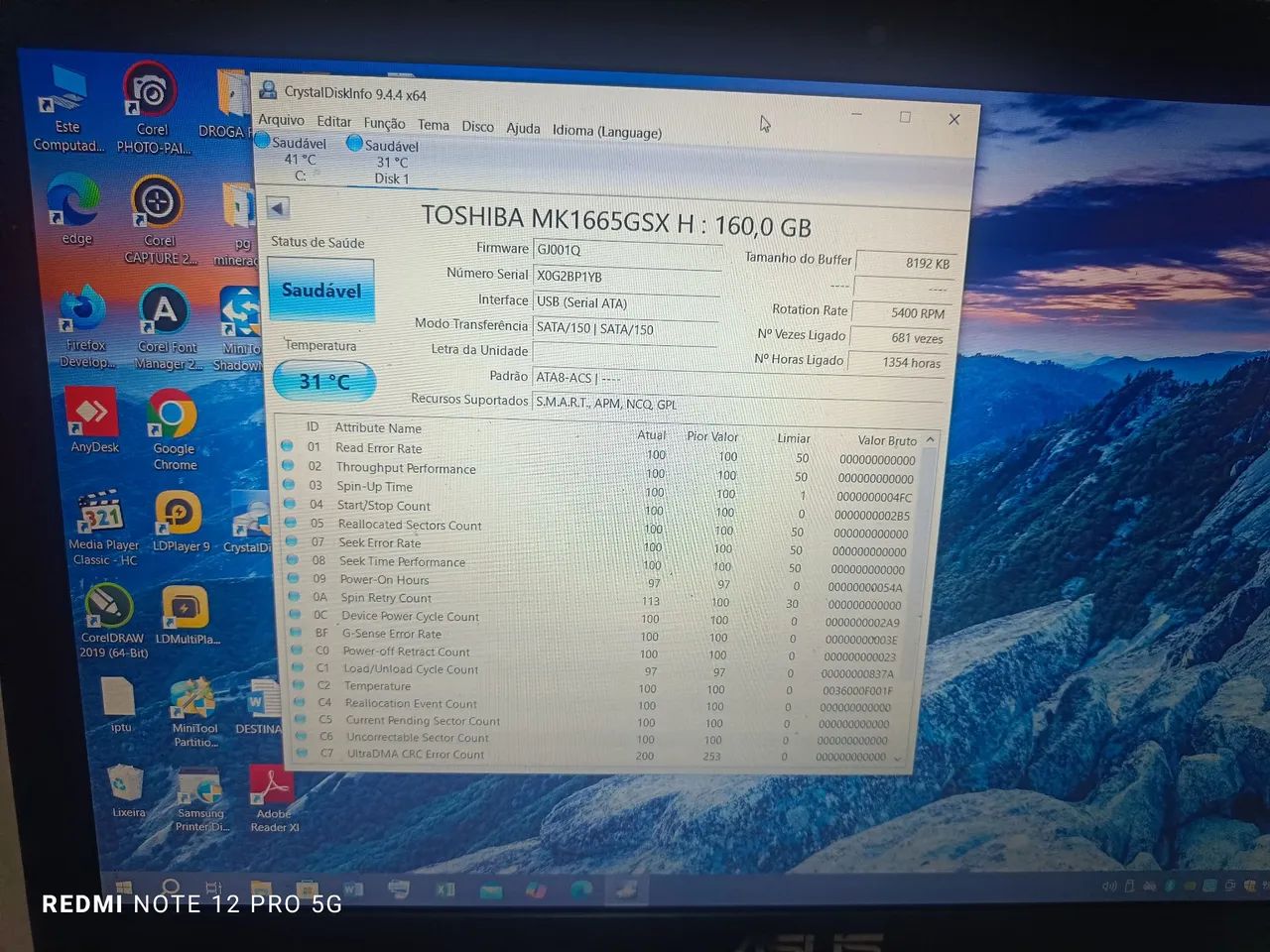1270x952 pixels.
Task: Click the back navigation arrow above Status de Saúde
Action: click(x=278, y=208)
